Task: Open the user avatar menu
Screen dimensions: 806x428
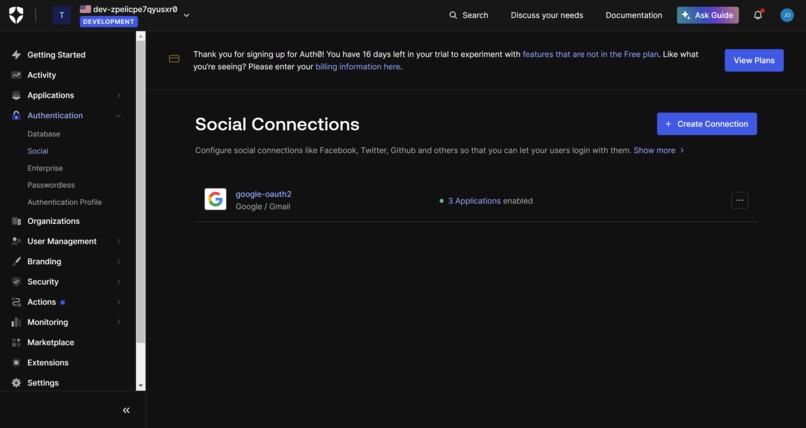Action: tap(786, 15)
